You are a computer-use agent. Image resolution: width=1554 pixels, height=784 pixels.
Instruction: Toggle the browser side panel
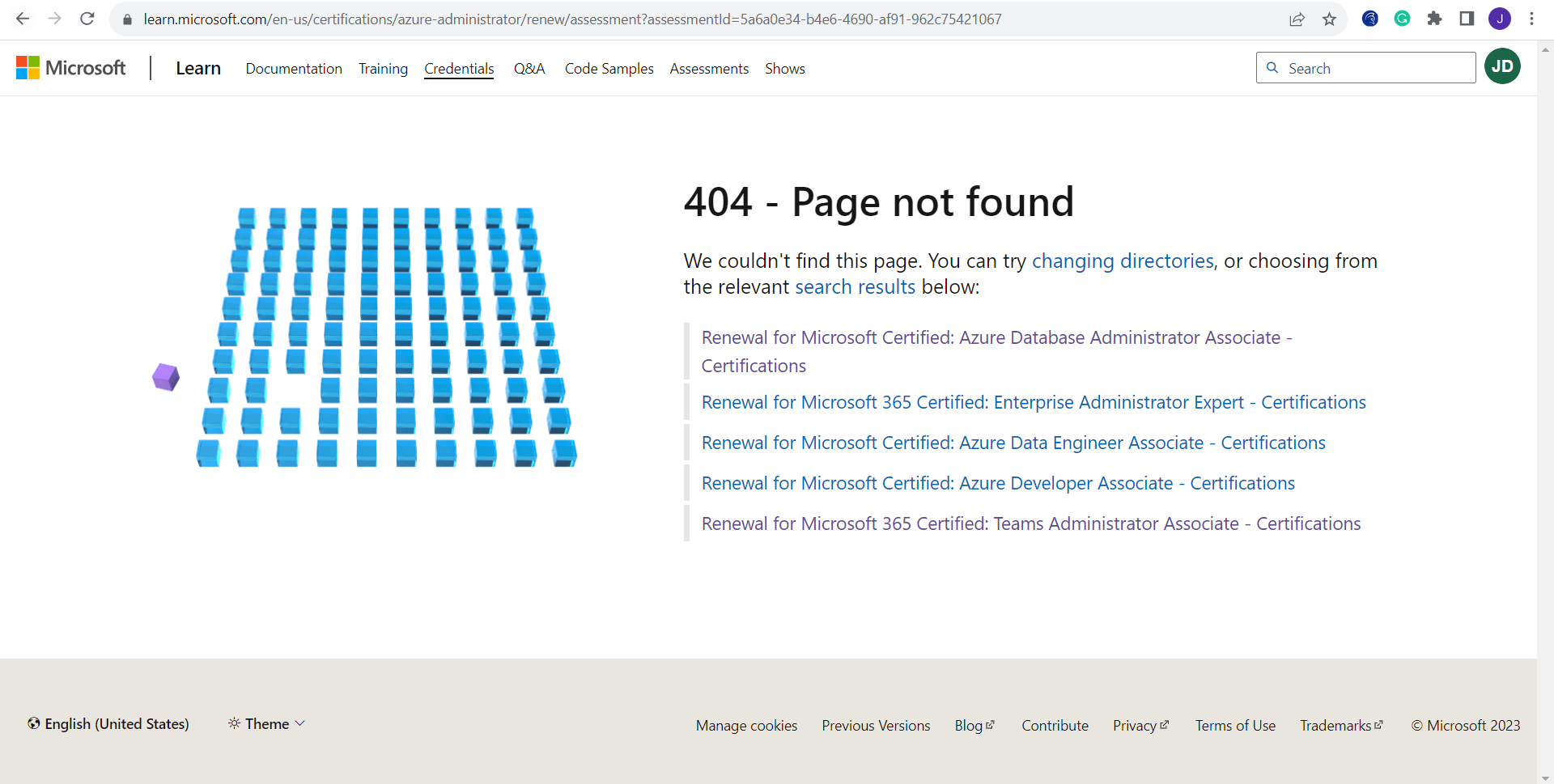click(1467, 19)
